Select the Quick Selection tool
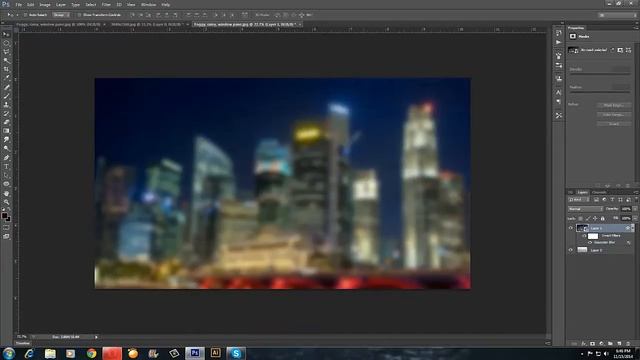Screen dimensions: 640x360 tap(6, 60)
